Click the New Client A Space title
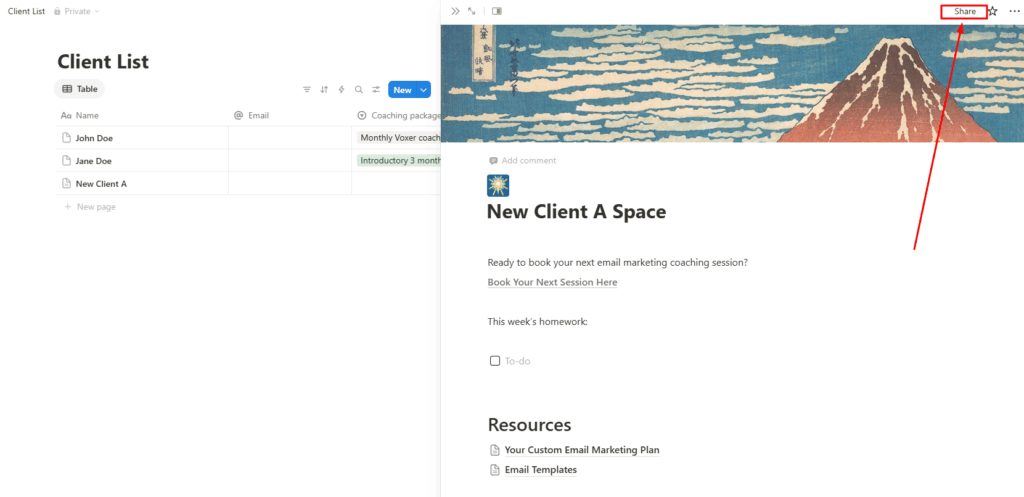Screen dimensions: 1024x497 (577, 212)
